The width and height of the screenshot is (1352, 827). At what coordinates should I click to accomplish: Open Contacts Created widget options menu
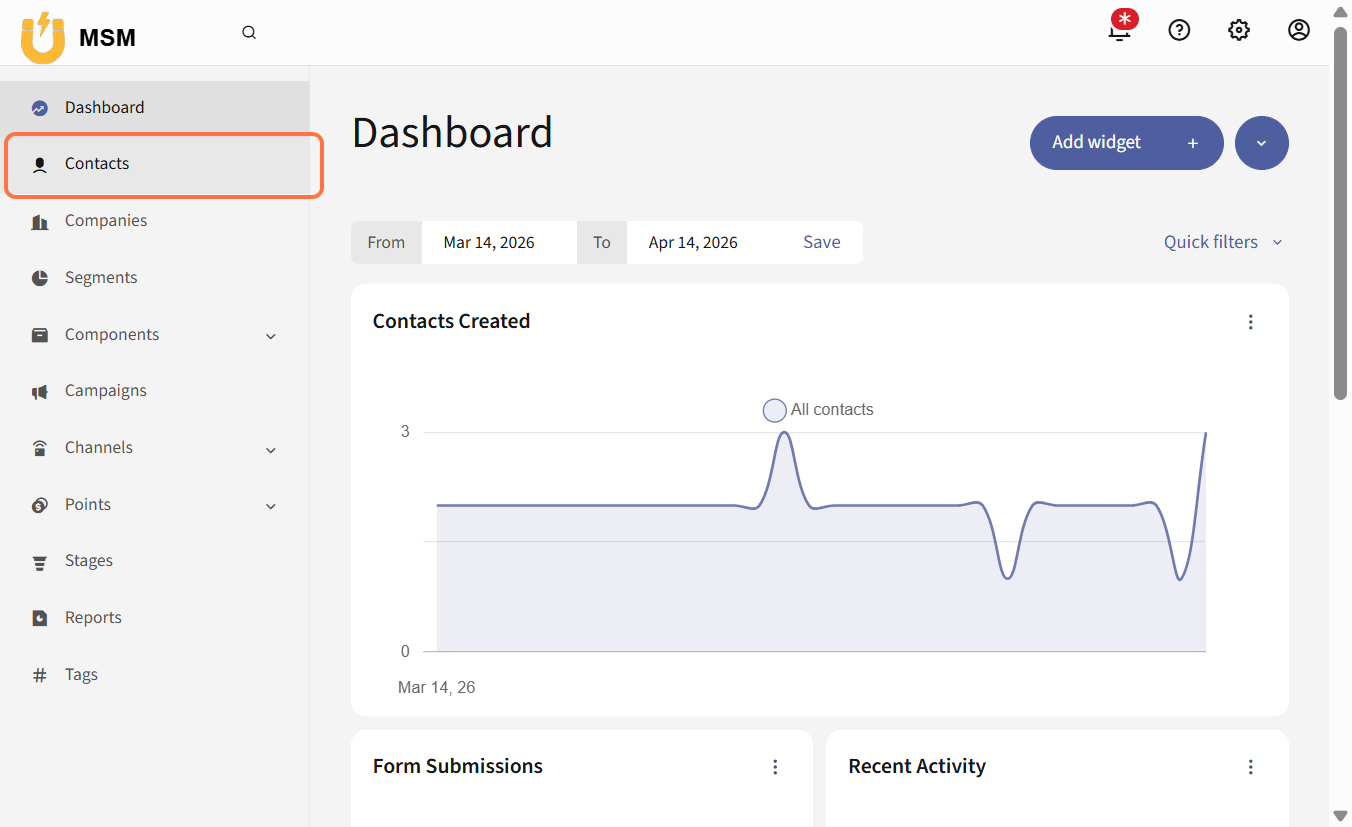pos(1250,322)
